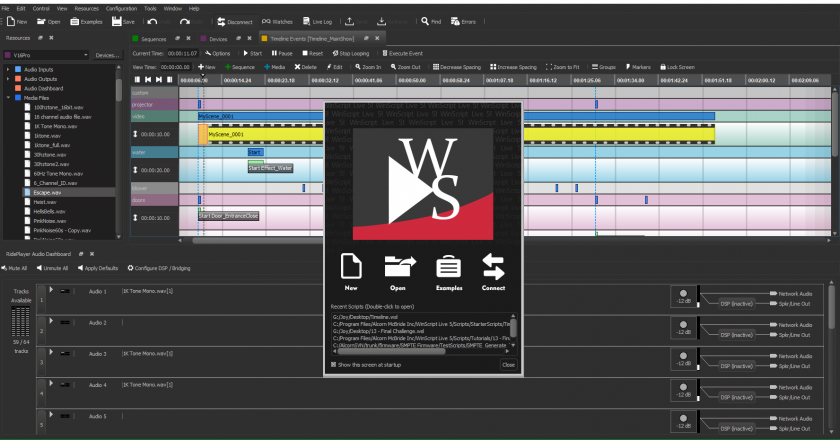Click the Send upload icon
This screenshot has height=440, width=840.
(x=349, y=21)
